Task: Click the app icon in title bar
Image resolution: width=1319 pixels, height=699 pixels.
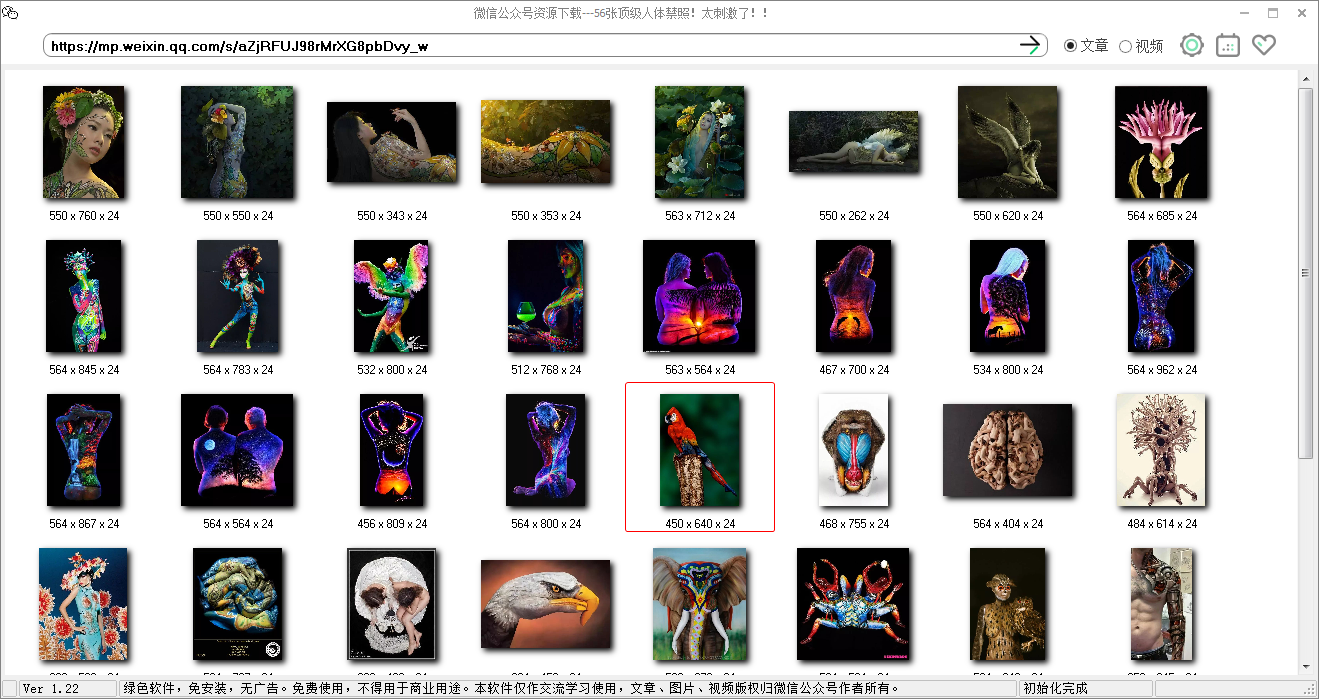Action: 10,13
